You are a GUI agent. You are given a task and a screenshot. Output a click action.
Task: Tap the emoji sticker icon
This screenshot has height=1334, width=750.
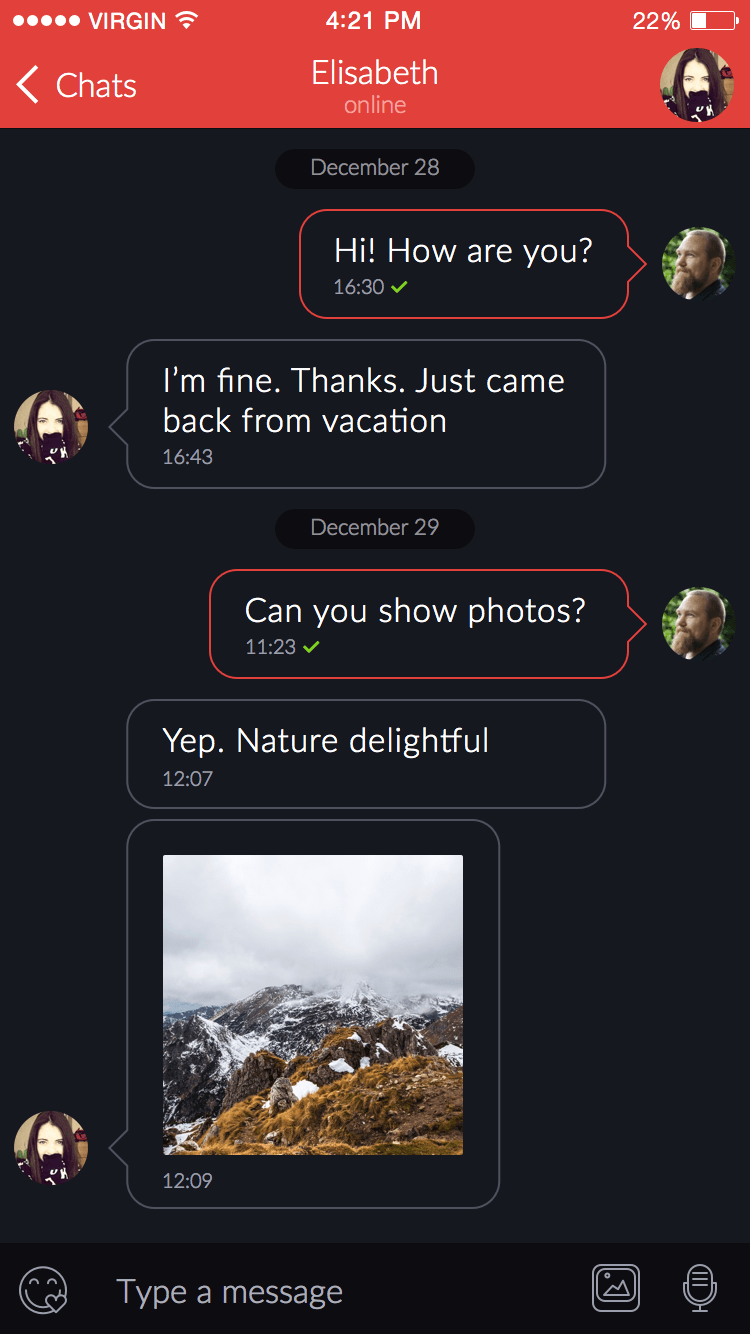point(44,1290)
